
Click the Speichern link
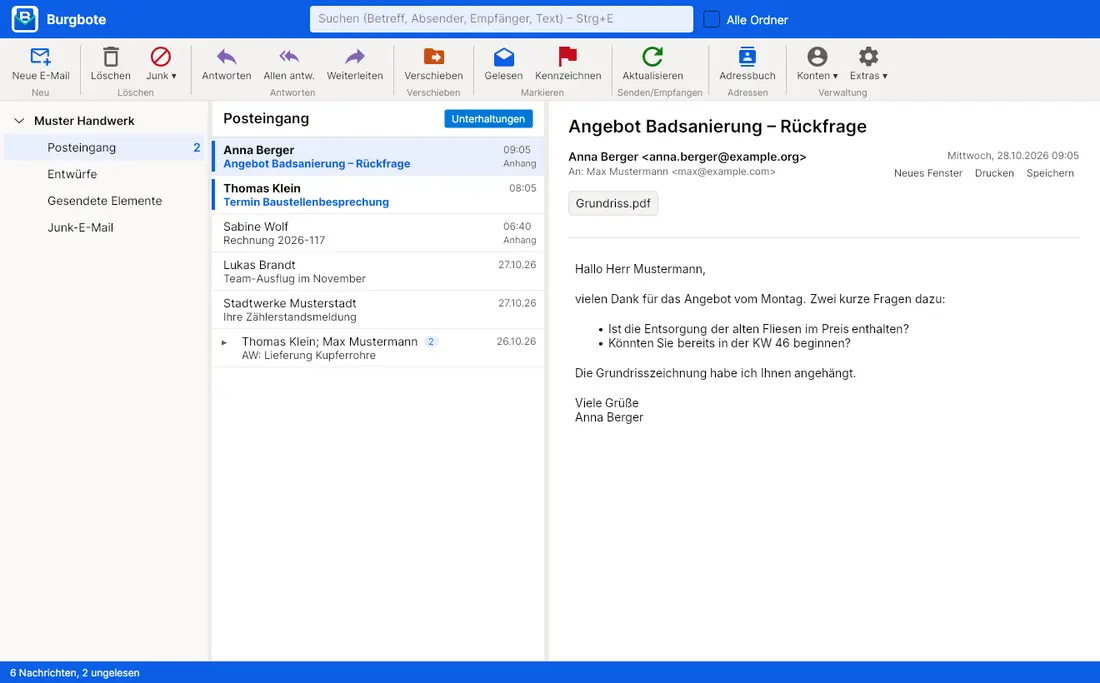1050,173
